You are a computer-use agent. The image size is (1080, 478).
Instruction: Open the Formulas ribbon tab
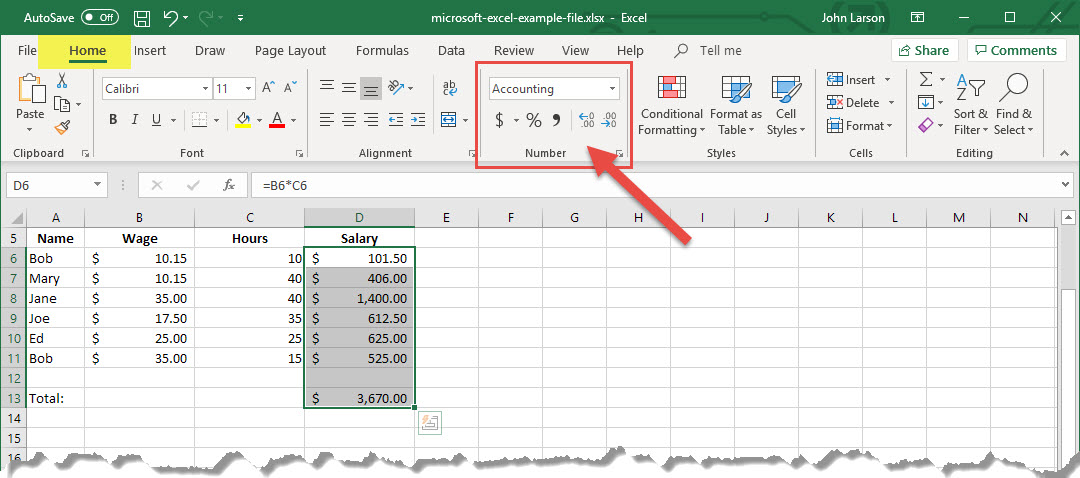coord(382,50)
